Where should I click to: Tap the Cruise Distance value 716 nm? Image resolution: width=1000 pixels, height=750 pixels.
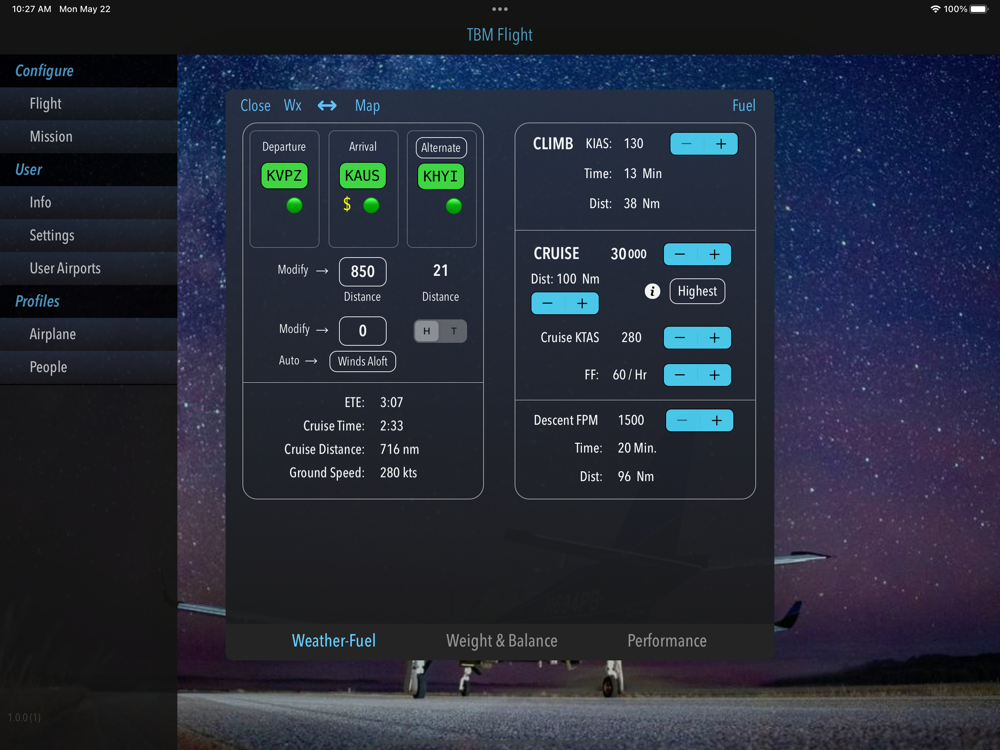click(x=399, y=450)
